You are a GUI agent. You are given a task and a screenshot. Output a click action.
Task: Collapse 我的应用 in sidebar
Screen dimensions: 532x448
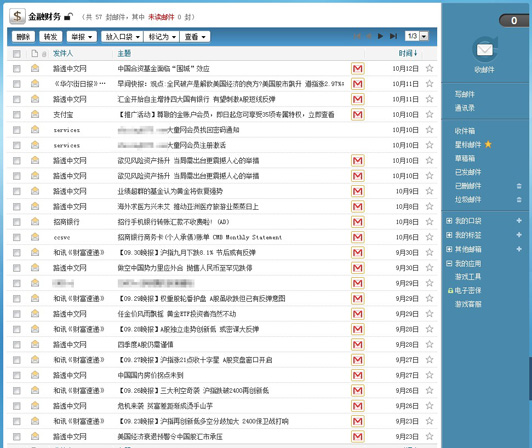coord(449,263)
